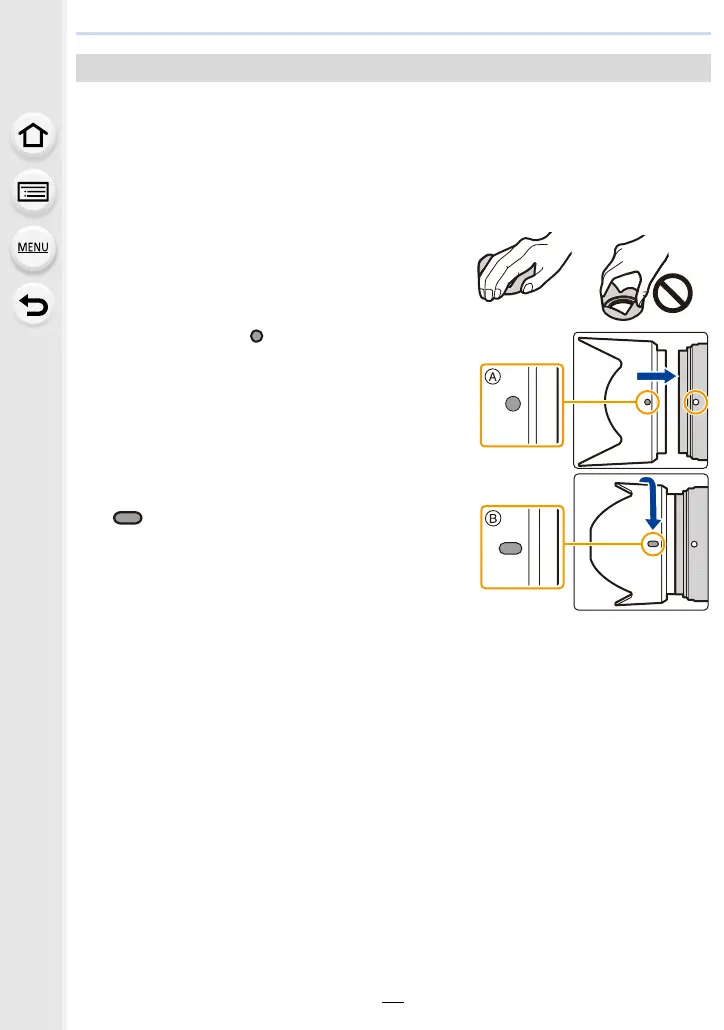The height and width of the screenshot is (1030, 724).
Task: Click the callout A magnified mark box
Action: click(x=522, y=405)
